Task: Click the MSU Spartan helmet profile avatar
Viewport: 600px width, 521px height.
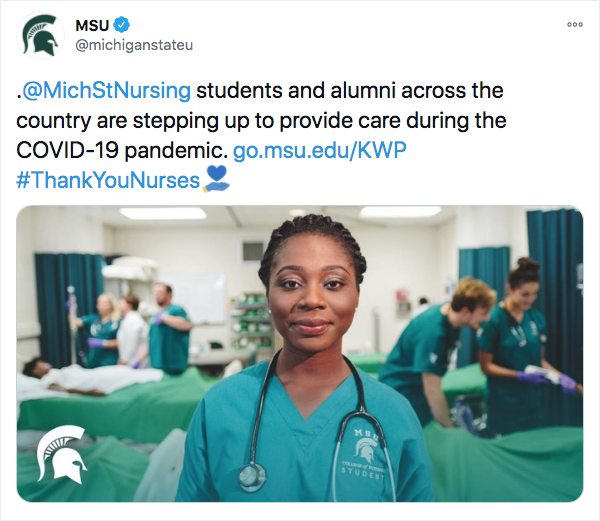Action: pos(41,36)
